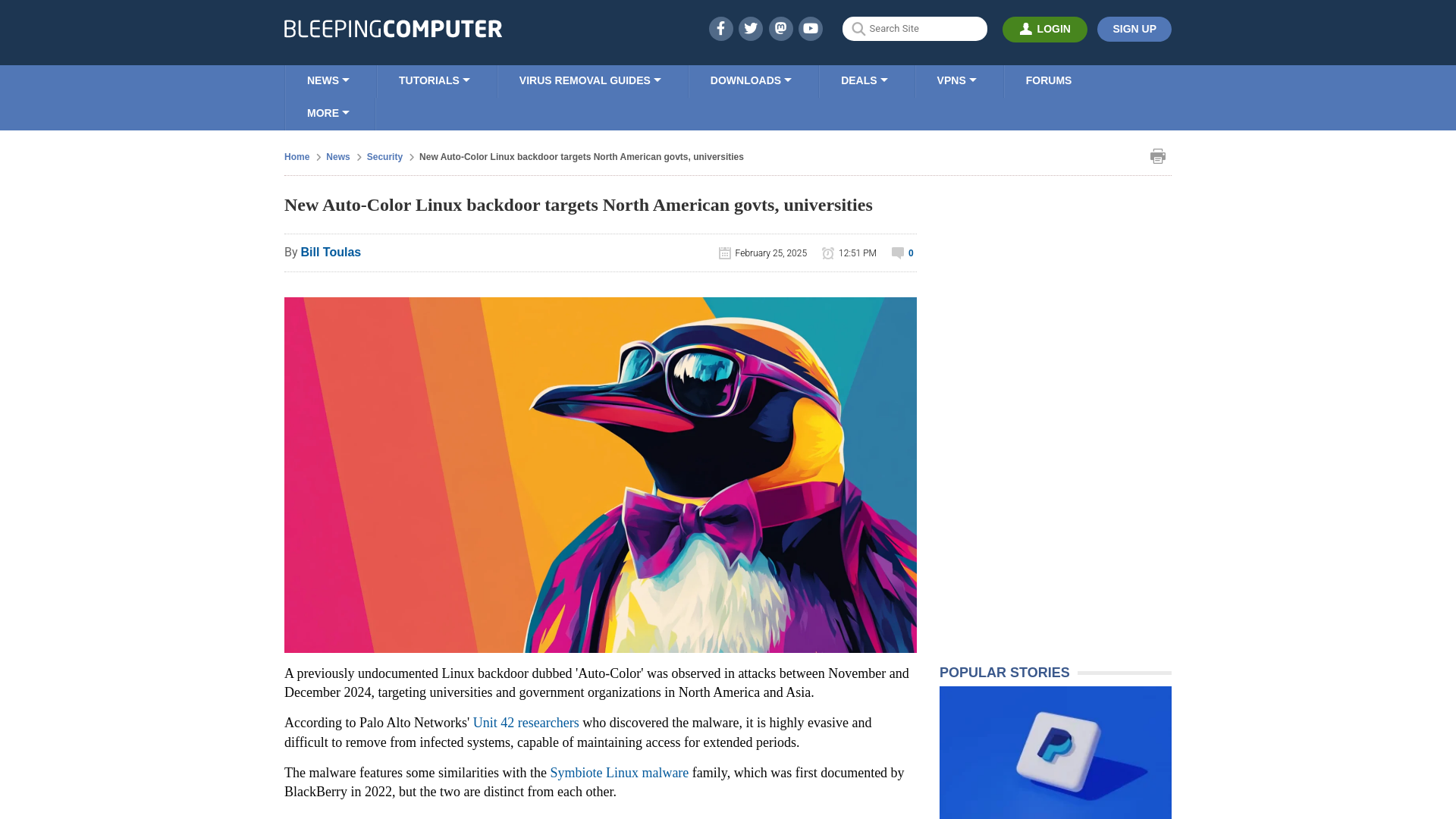1456x819 pixels.
Task: Click the Unit 42 researchers link
Action: pos(525,722)
